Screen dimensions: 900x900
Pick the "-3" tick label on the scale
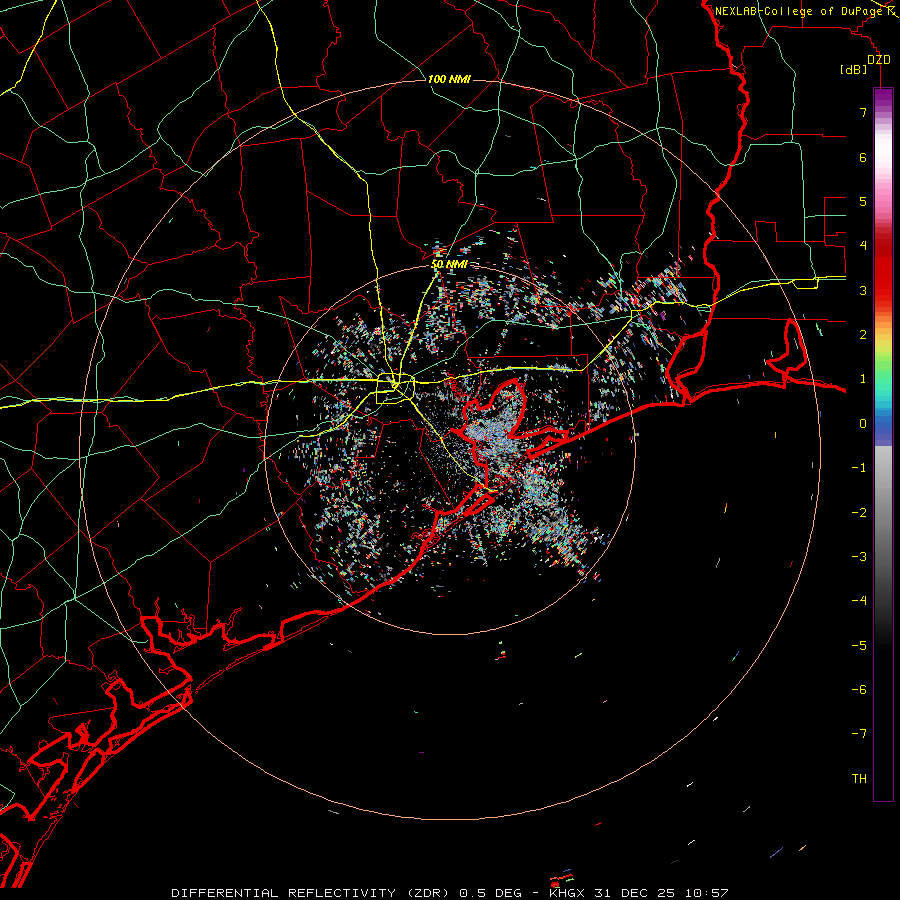(859, 557)
